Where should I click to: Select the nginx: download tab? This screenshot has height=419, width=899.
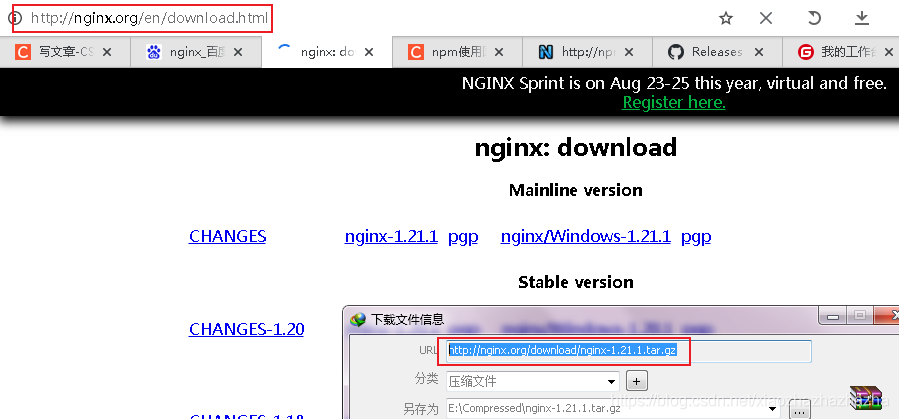(327, 52)
